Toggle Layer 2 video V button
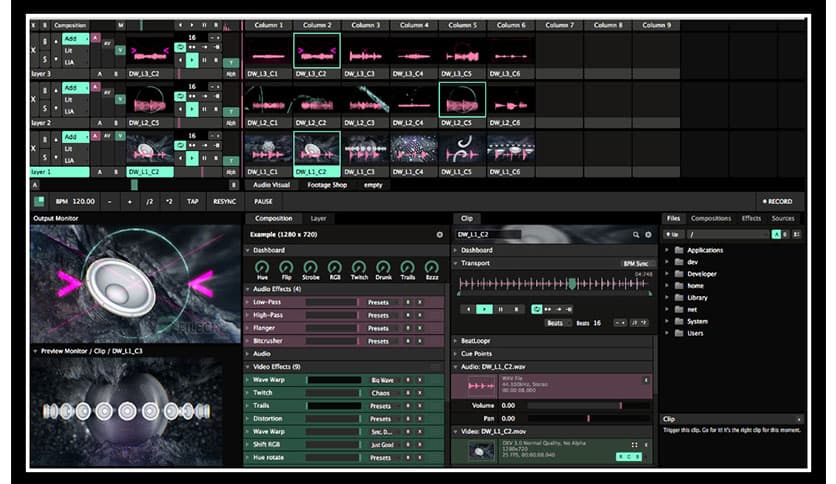This screenshot has width=836, height=484. [x=120, y=99]
